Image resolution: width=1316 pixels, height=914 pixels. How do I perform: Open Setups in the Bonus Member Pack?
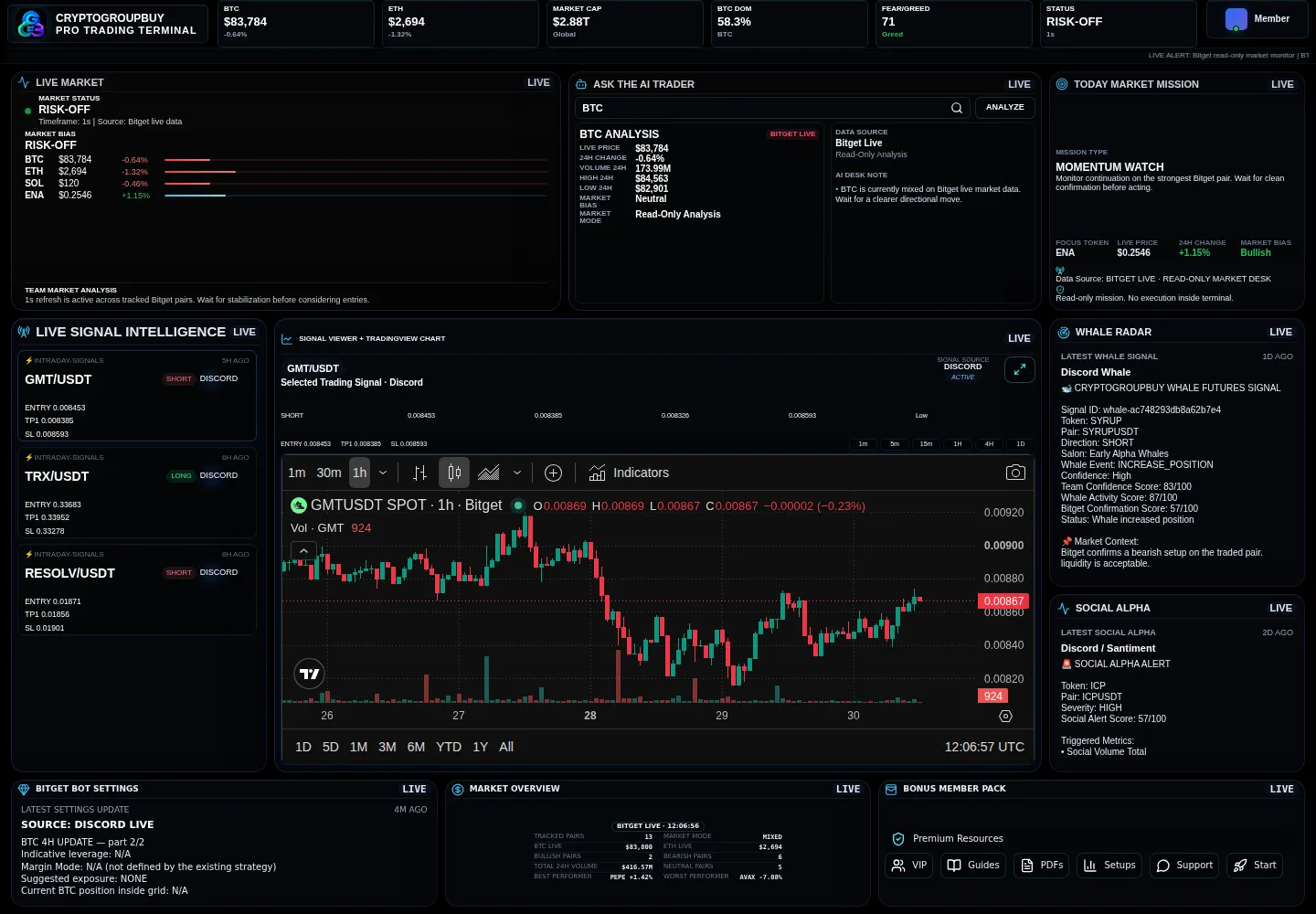coord(1109,865)
